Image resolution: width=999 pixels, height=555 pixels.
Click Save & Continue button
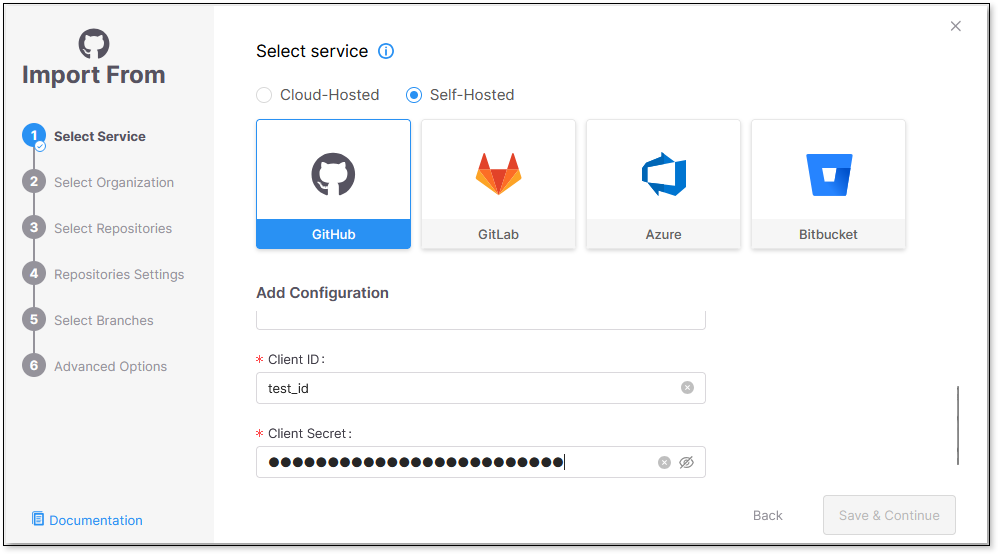click(x=889, y=515)
